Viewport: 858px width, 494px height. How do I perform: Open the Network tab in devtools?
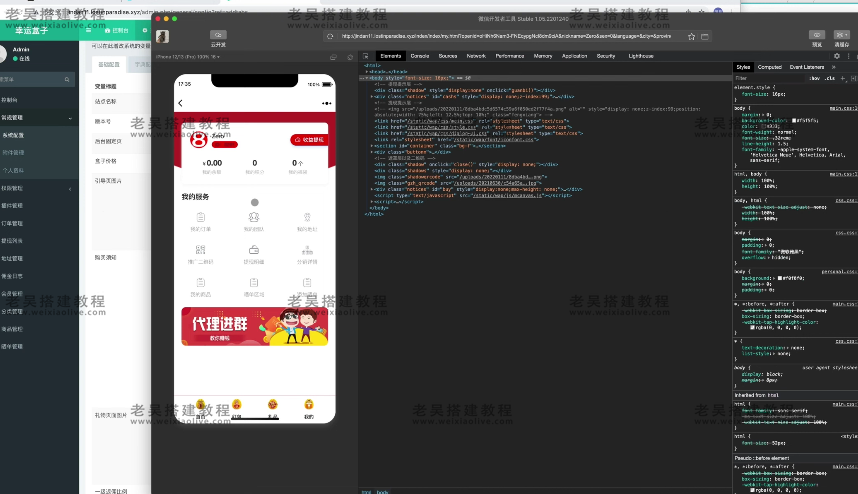click(476, 56)
